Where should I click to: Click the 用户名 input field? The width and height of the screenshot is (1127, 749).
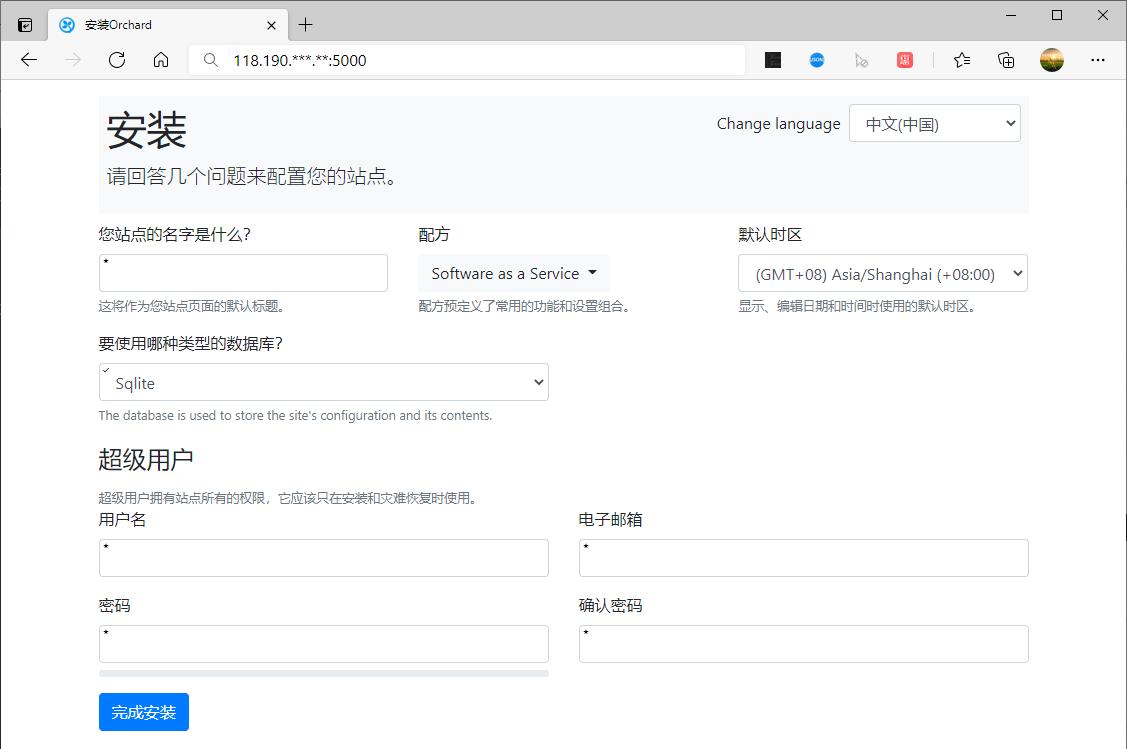click(x=323, y=557)
